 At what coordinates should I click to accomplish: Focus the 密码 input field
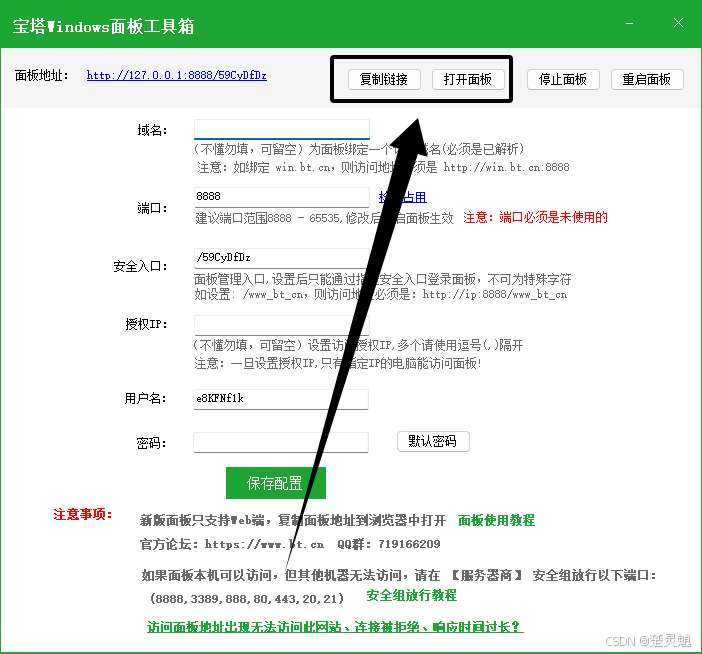(x=281, y=442)
